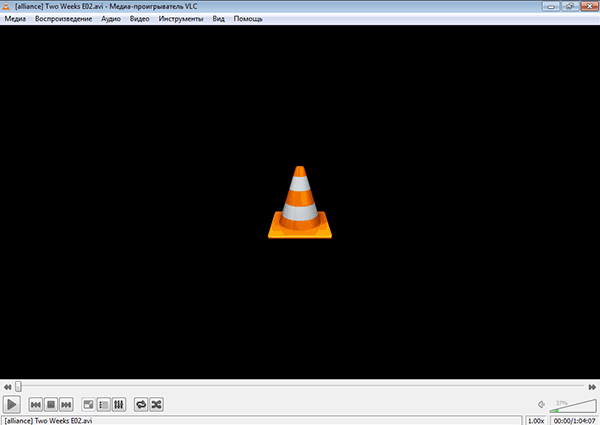Mute audio using the speaker icon

tap(541, 404)
